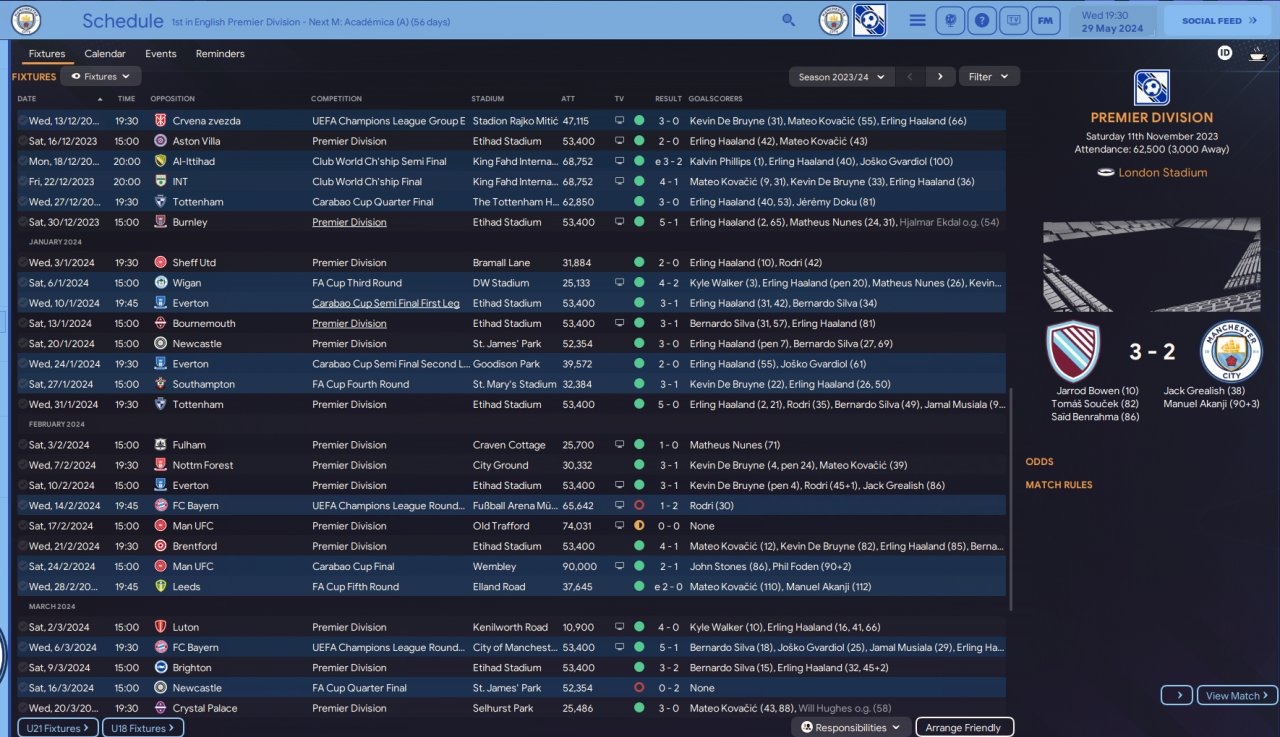This screenshot has width=1280, height=737.
Task: Sort fixtures by the Date column header
Action: coord(27,99)
